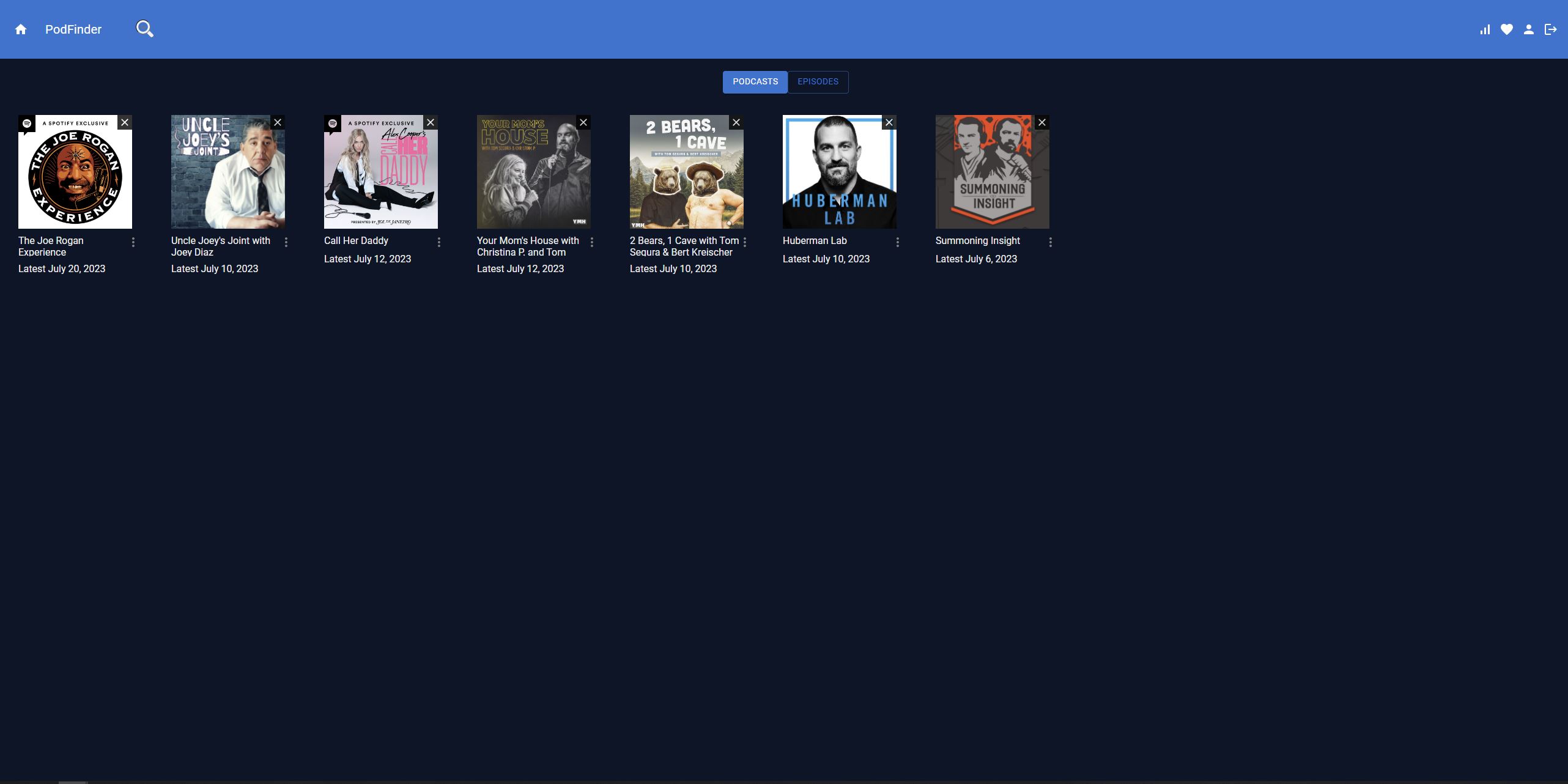Viewport: 1568px width, 784px height.
Task: Open 2 Bears, 1 Cave cover thumbnail
Action: point(686,172)
